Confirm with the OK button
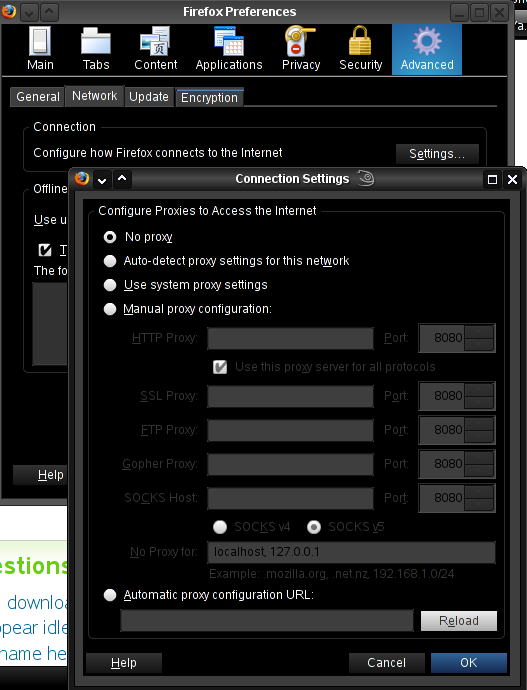Screen dimensions: 527x690 (x=469, y=663)
